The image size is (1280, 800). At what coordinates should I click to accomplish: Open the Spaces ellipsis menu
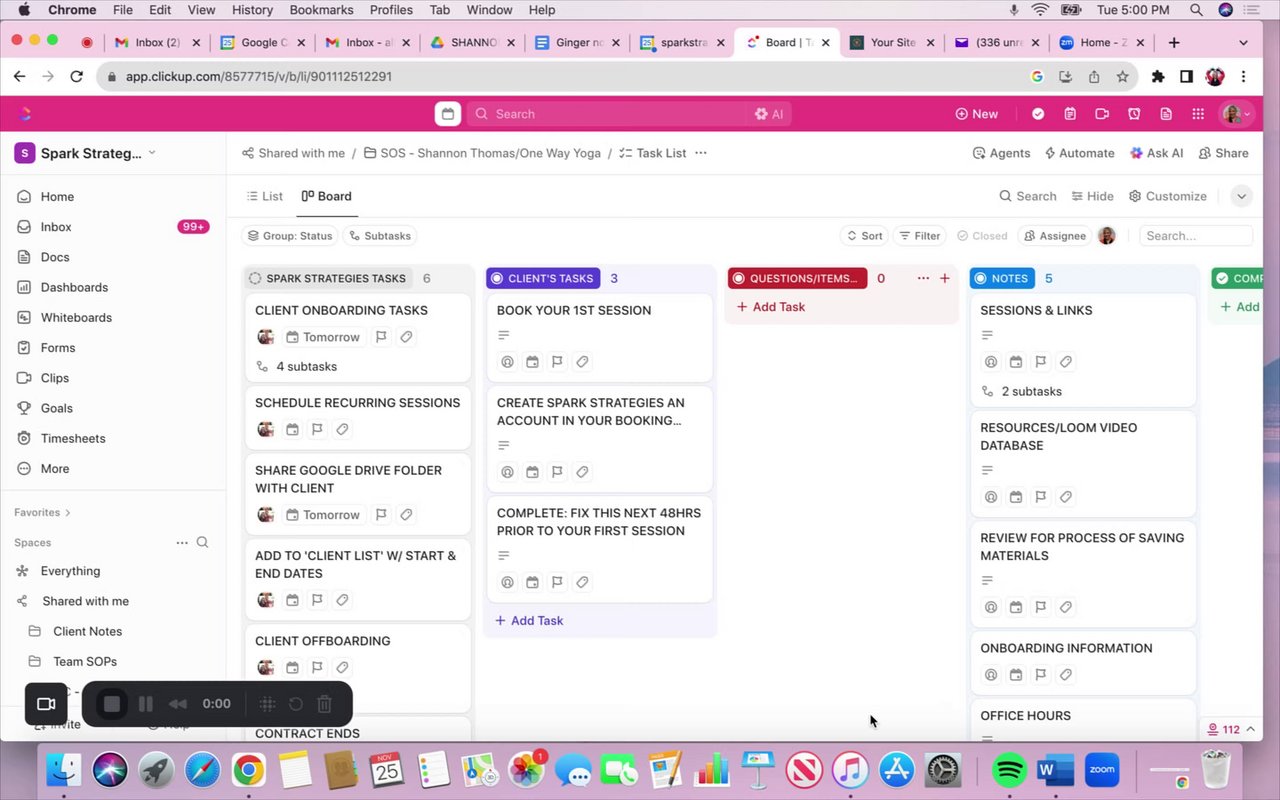coord(182,542)
